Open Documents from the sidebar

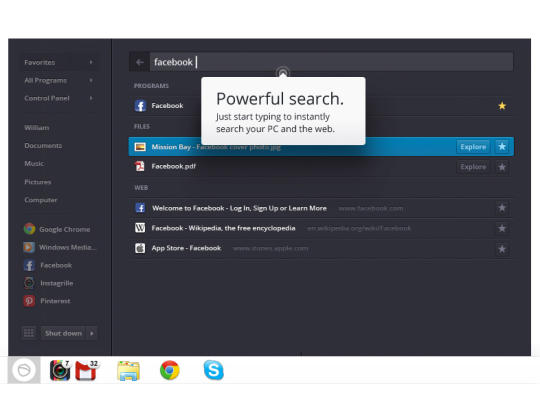pyautogui.click(x=43, y=146)
